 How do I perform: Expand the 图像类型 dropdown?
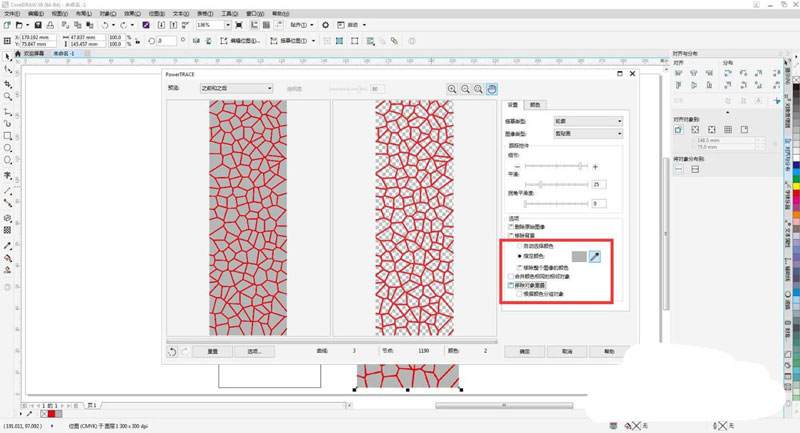point(589,132)
